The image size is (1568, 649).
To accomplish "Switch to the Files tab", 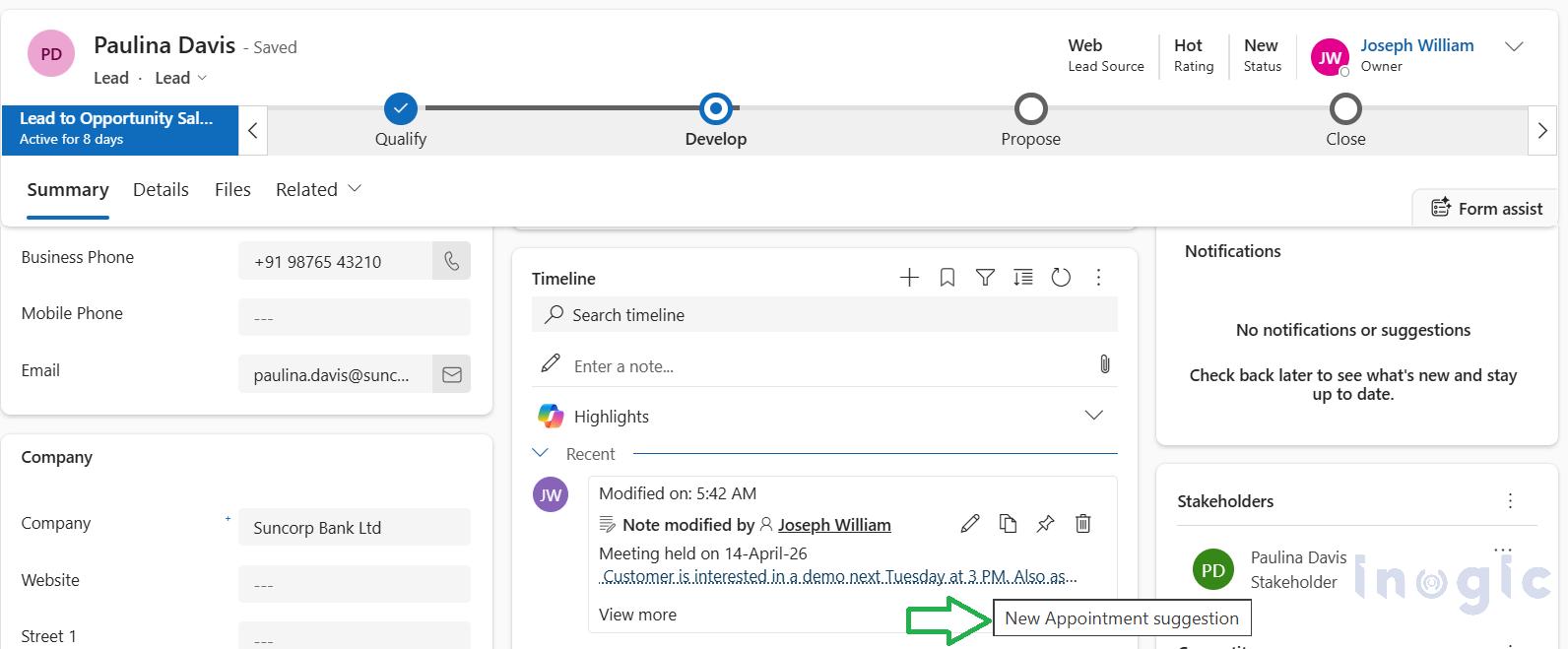I will click(232, 189).
